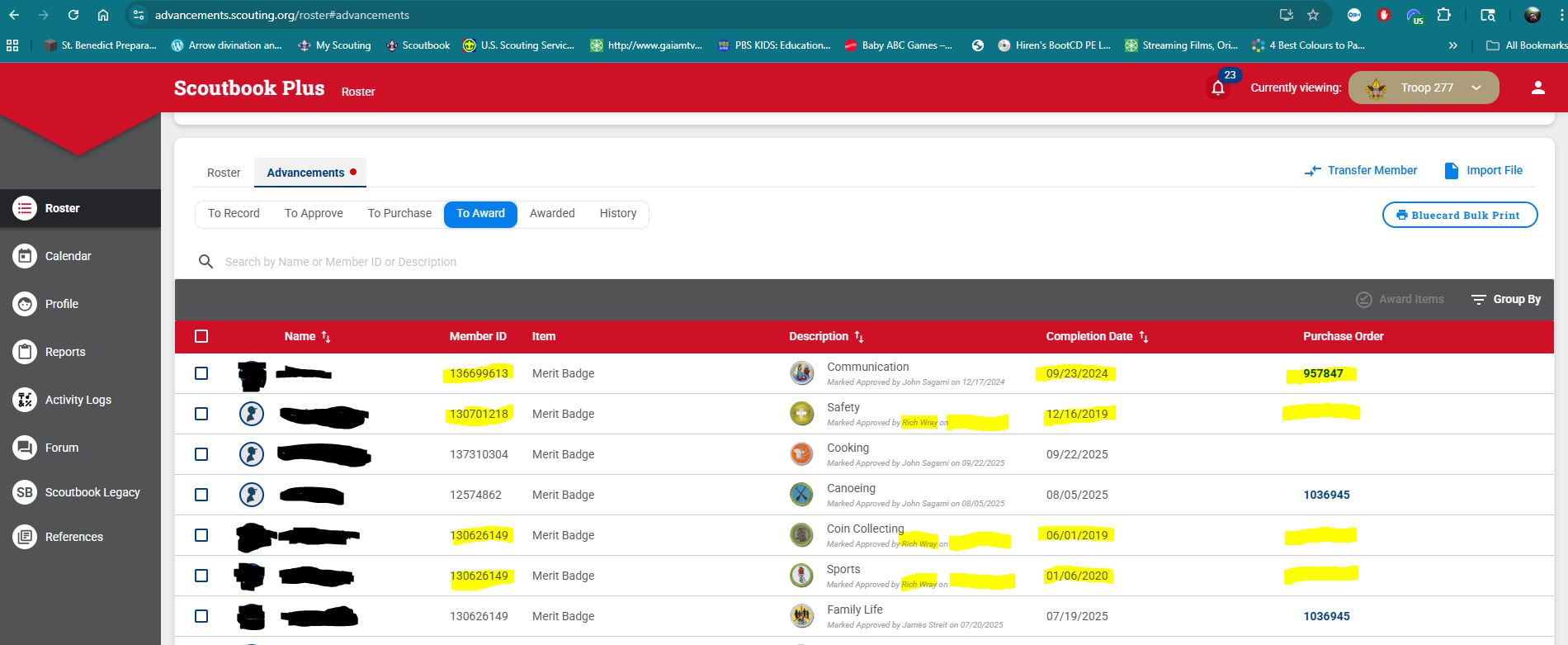Open the notifications bell with 23 badge
Screen dimensions: 1568x645
(x=1218, y=88)
